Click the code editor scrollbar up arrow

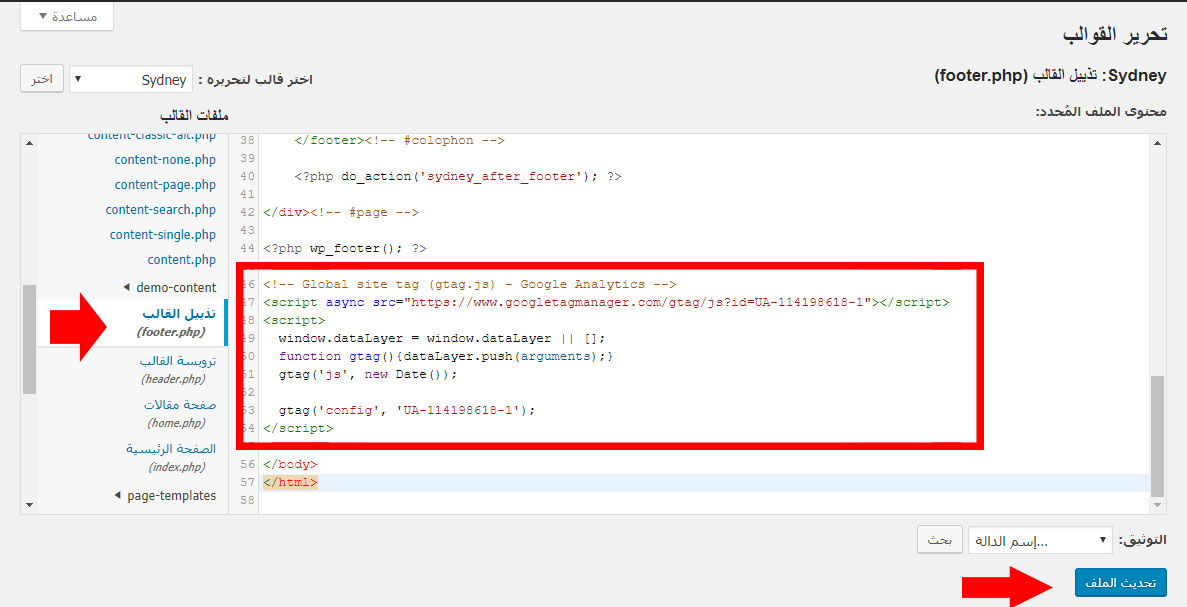[1157, 142]
